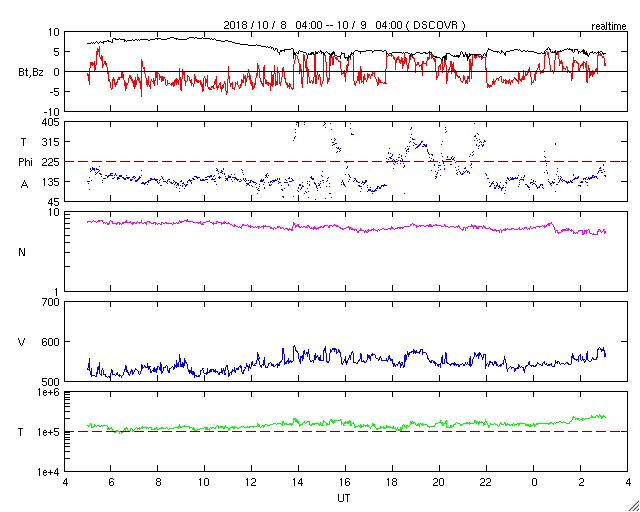Click the '-10' tick label on Bt,Bz panel
The height and width of the screenshot is (512, 640).
tap(51, 112)
